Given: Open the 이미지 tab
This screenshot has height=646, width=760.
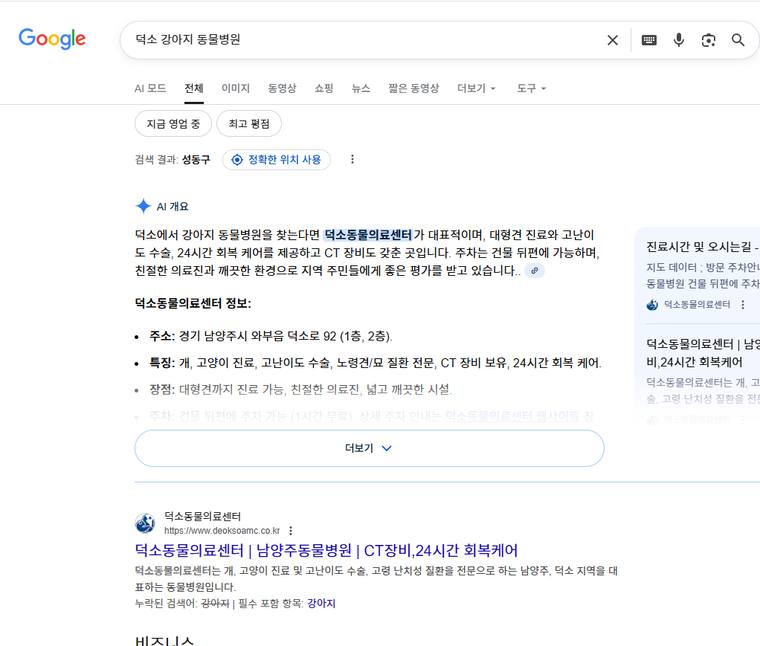Looking at the screenshot, I should pyautogui.click(x=236, y=88).
